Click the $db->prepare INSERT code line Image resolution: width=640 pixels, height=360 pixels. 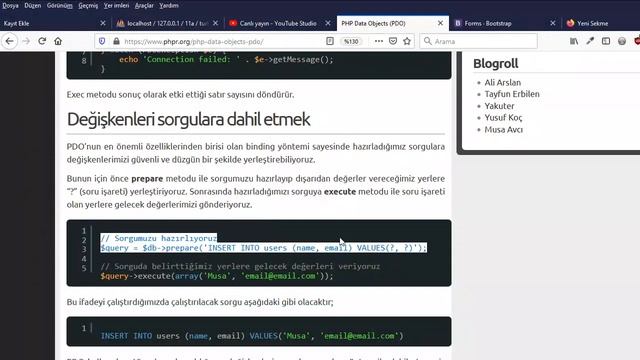[263, 248]
